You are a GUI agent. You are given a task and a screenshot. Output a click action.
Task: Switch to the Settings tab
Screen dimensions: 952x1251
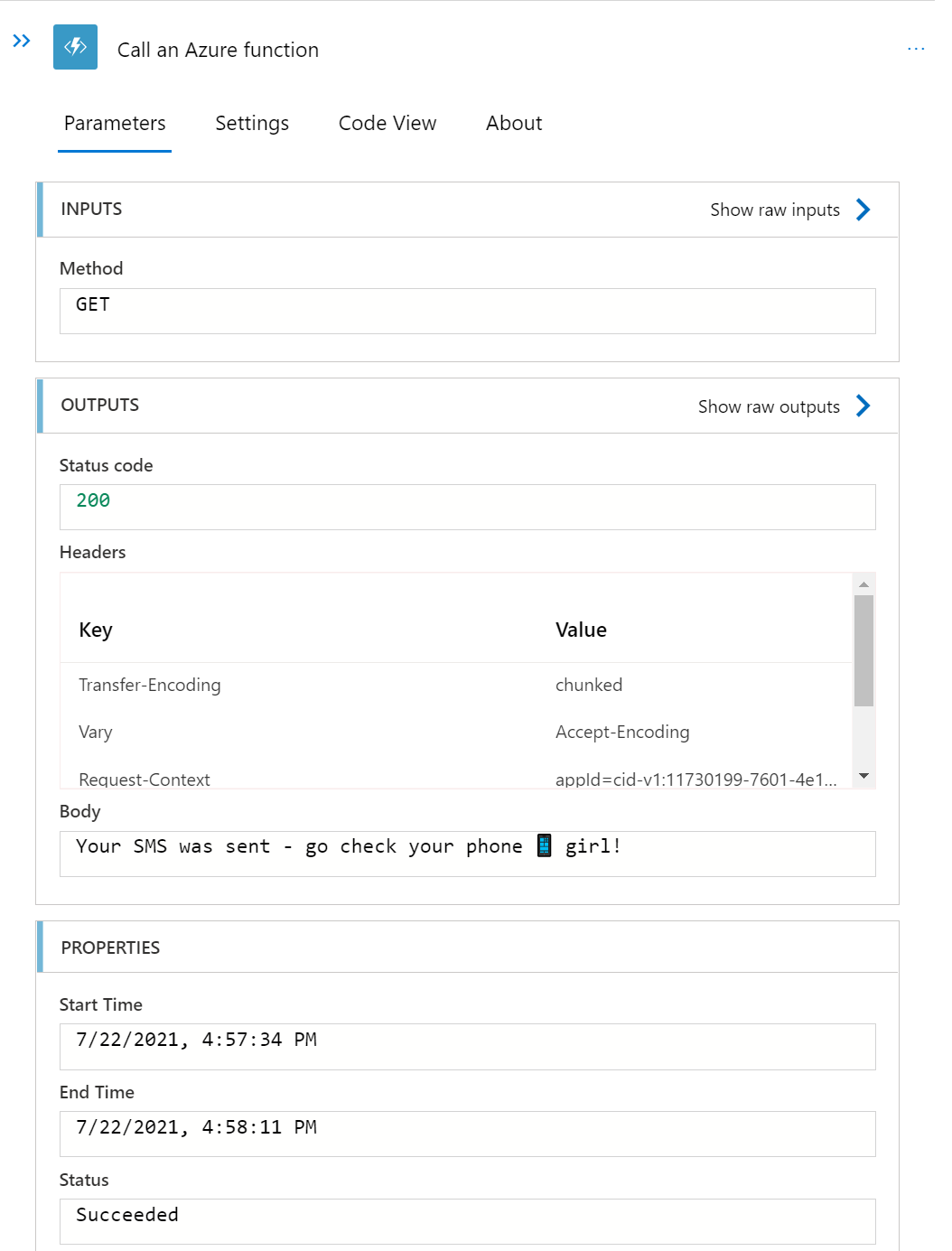251,123
